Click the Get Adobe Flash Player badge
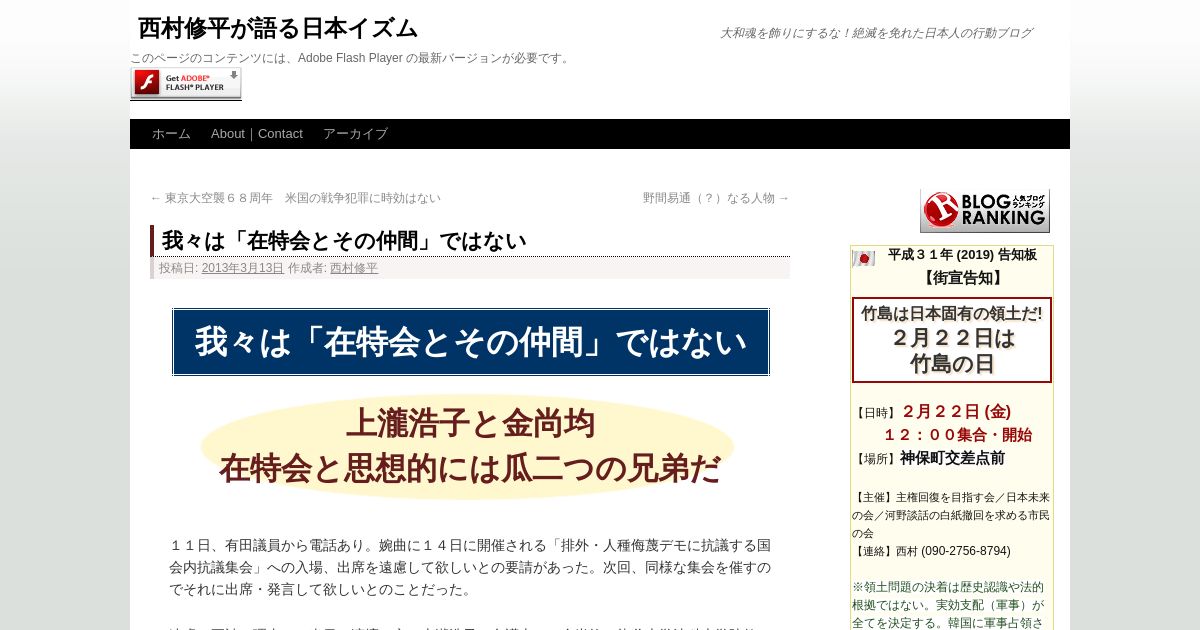 pyautogui.click(x=186, y=83)
